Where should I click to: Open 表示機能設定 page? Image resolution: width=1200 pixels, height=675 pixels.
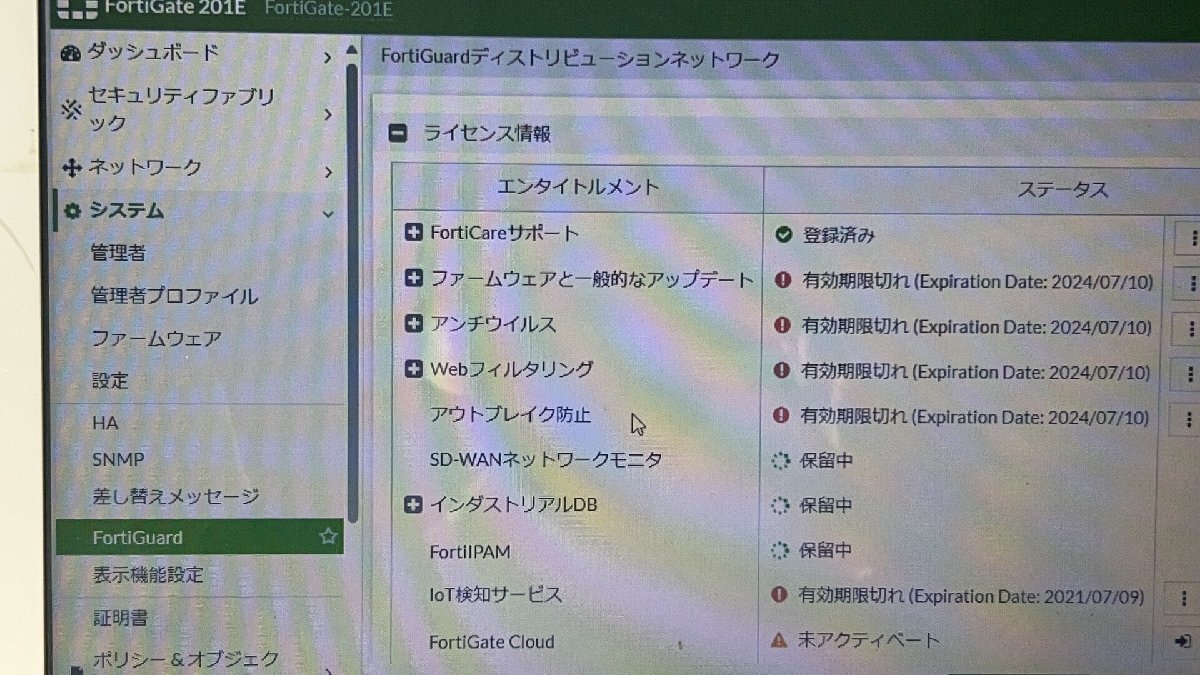pyautogui.click(x=148, y=575)
